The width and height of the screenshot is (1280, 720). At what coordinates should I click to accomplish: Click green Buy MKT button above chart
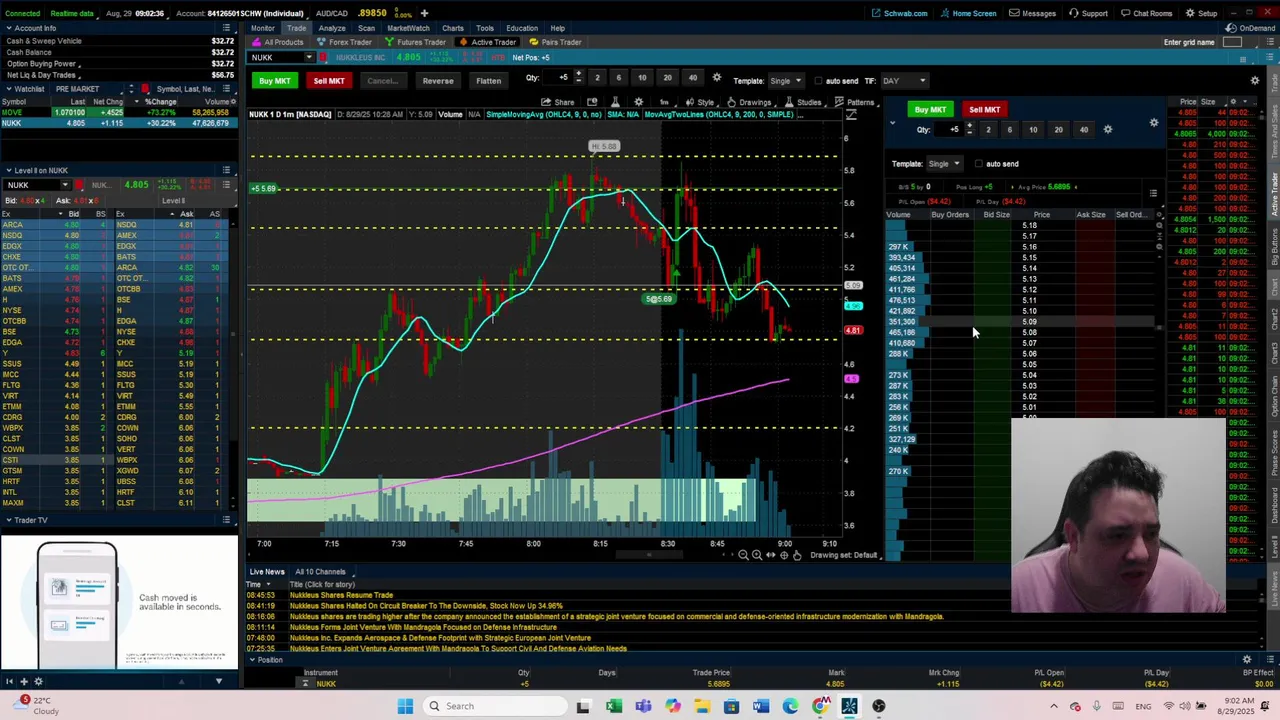275,81
